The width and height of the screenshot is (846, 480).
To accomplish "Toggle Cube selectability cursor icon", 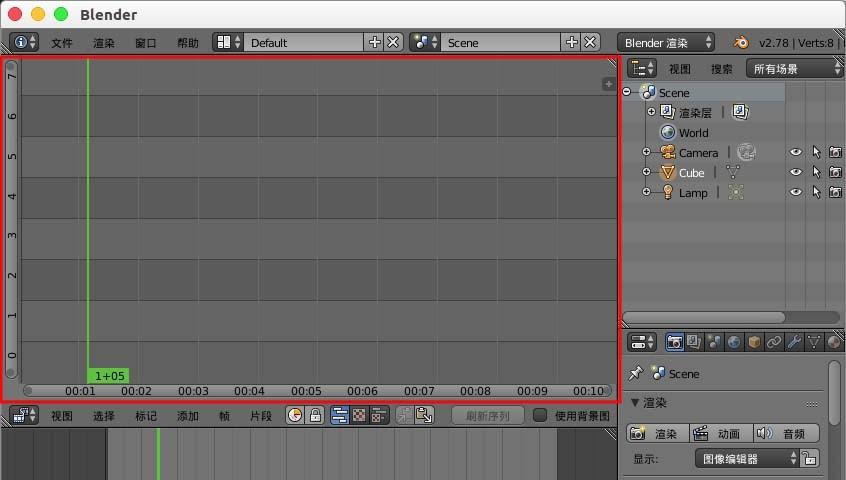I will coord(816,173).
